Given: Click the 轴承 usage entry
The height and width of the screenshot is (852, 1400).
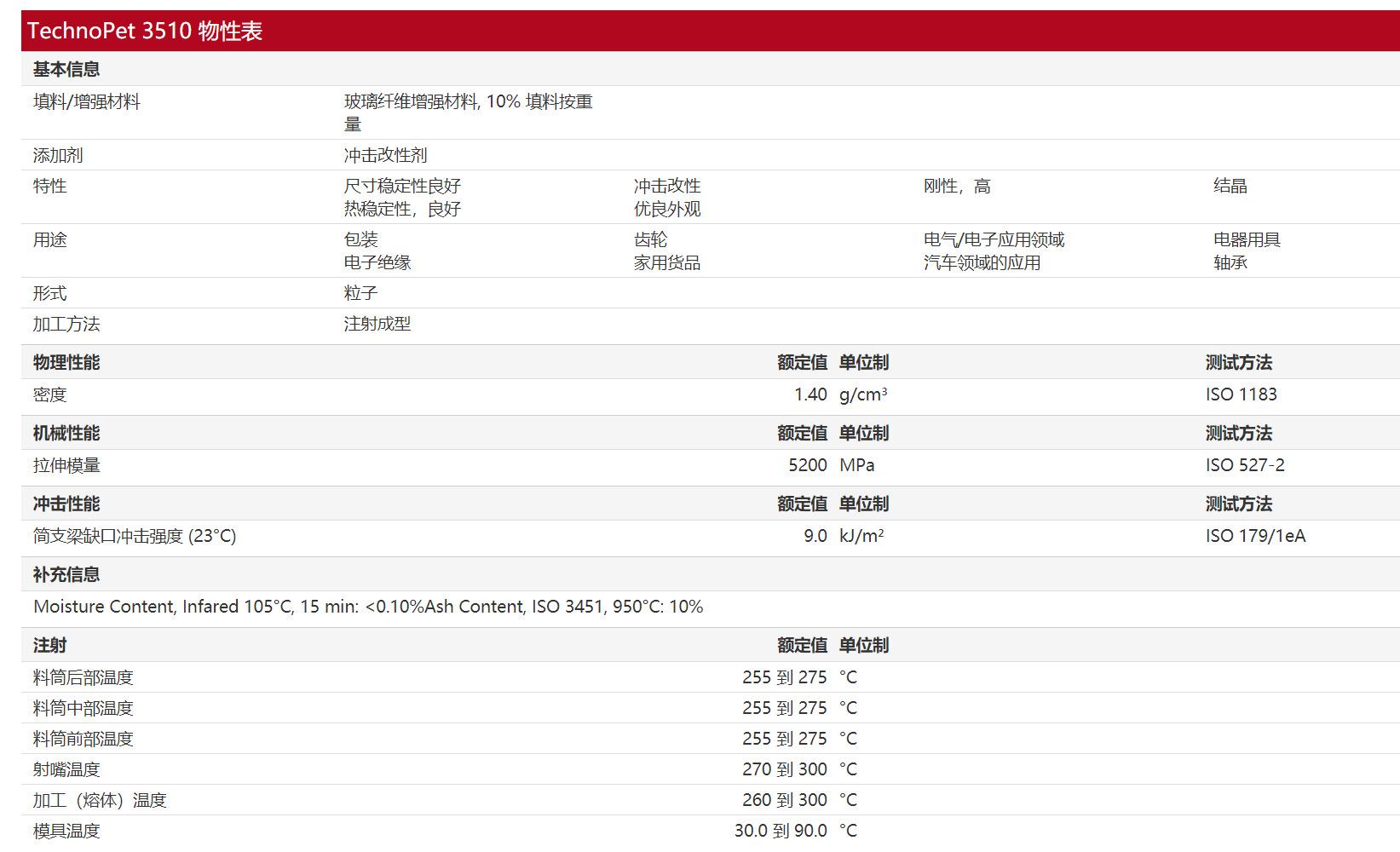Looking at the screenshot, I should point(1230,262).
